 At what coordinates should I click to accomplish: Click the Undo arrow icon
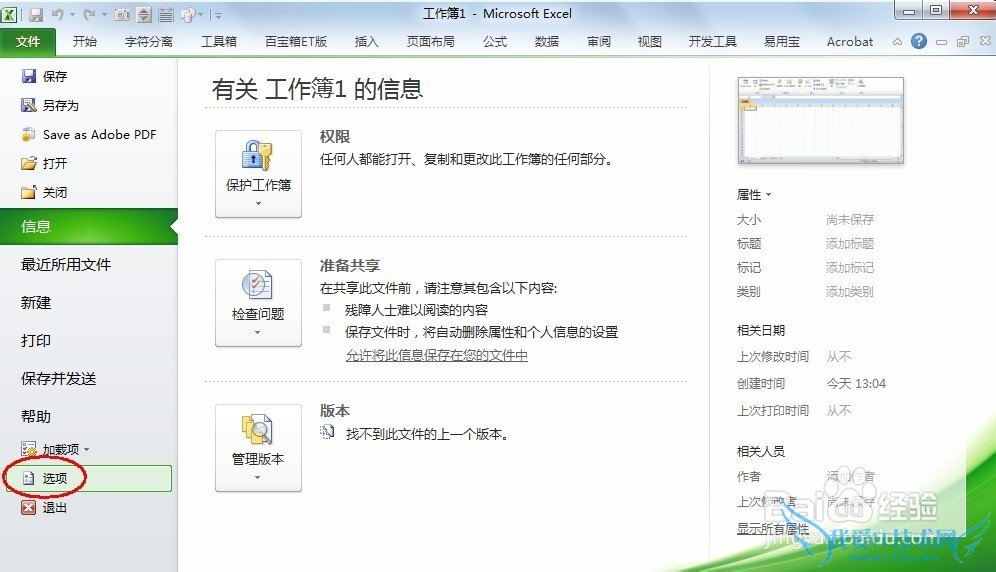pyautogui.click(x=58, y=14)
